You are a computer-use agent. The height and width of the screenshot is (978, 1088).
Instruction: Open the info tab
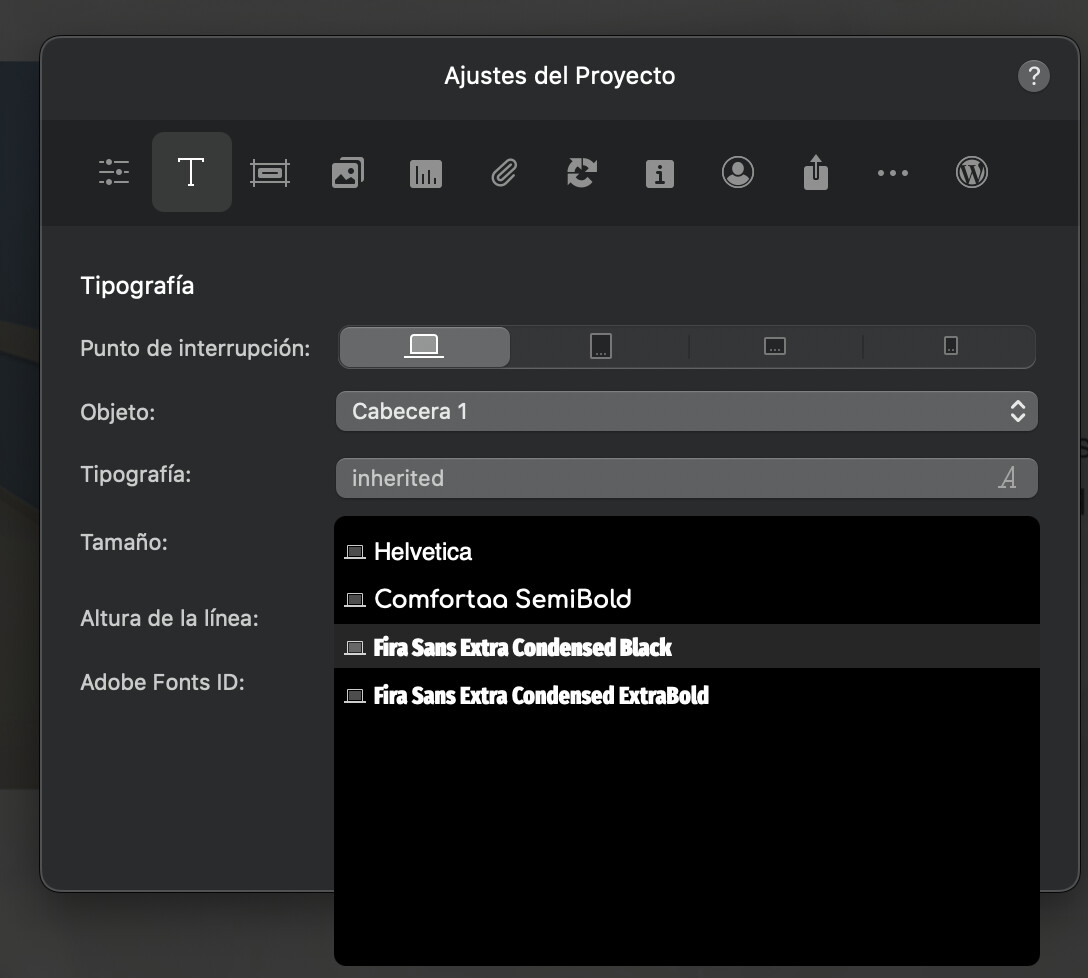660,174
